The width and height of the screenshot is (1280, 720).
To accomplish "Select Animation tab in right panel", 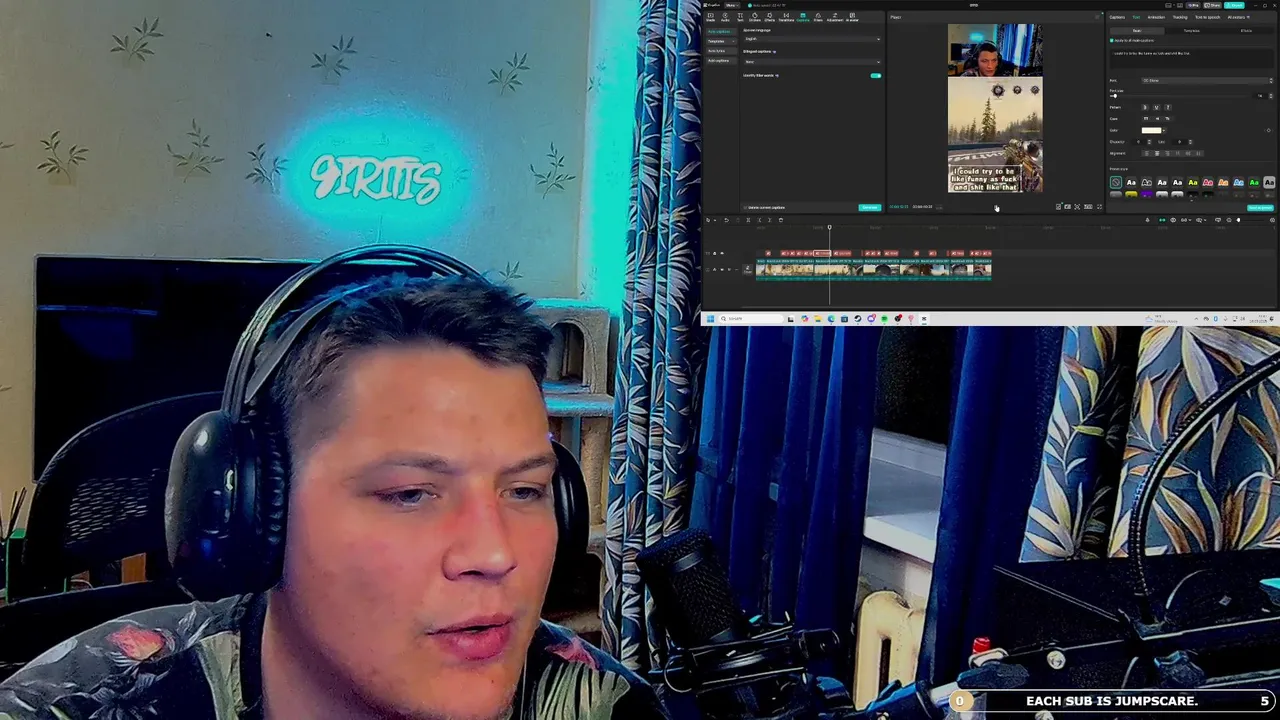I will (x=1156, y=17).
